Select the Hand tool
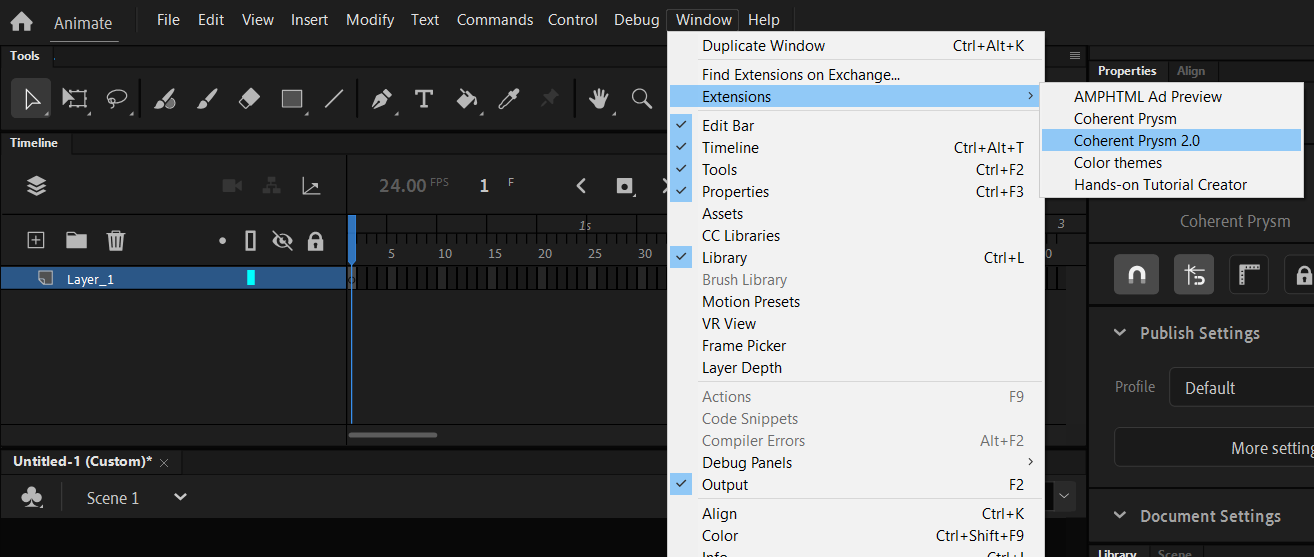Viewport: 1314px width, 557px height. tap(599, 98)
